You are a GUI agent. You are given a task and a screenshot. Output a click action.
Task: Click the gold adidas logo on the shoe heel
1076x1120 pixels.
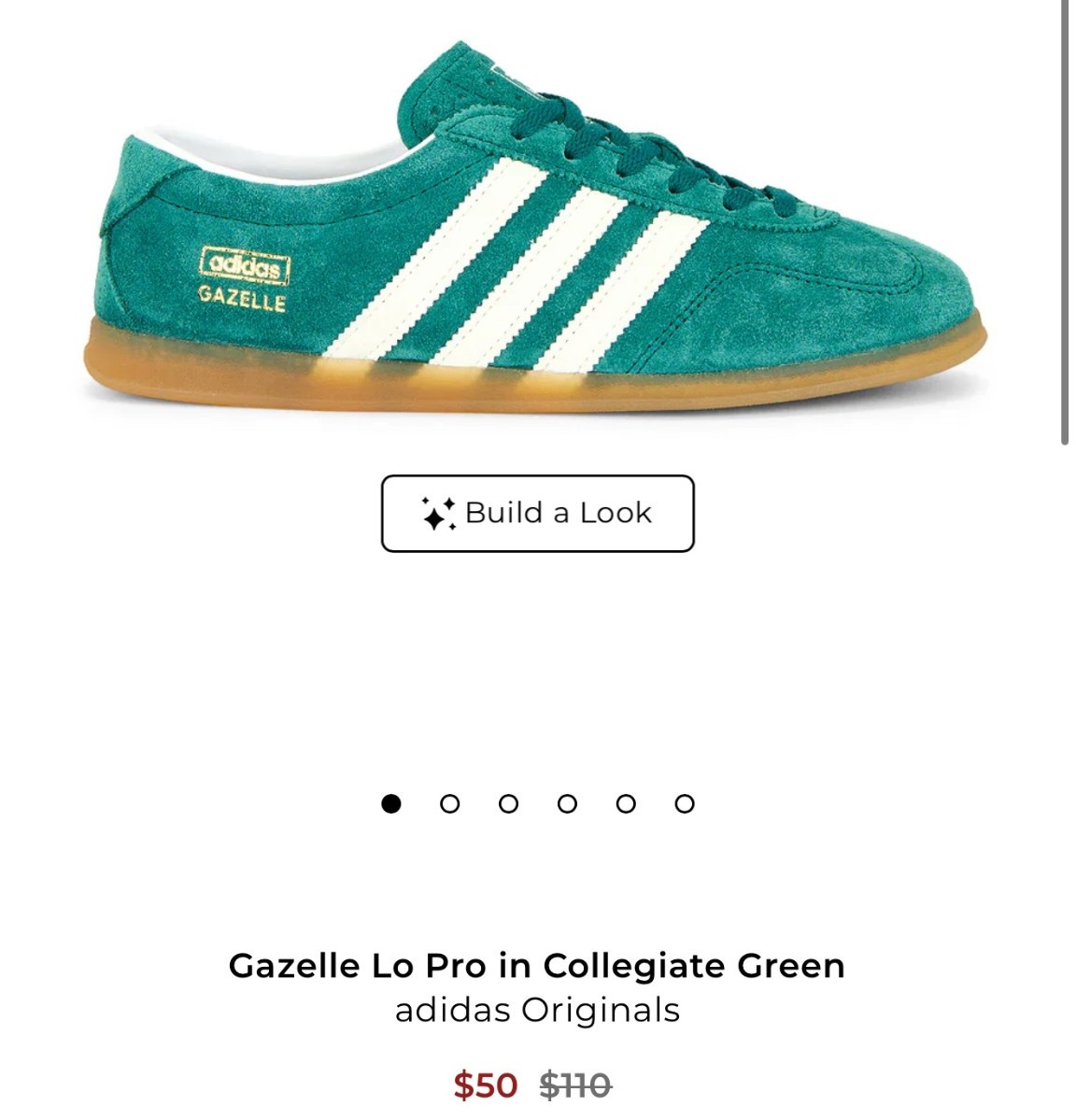click(246, 265)
